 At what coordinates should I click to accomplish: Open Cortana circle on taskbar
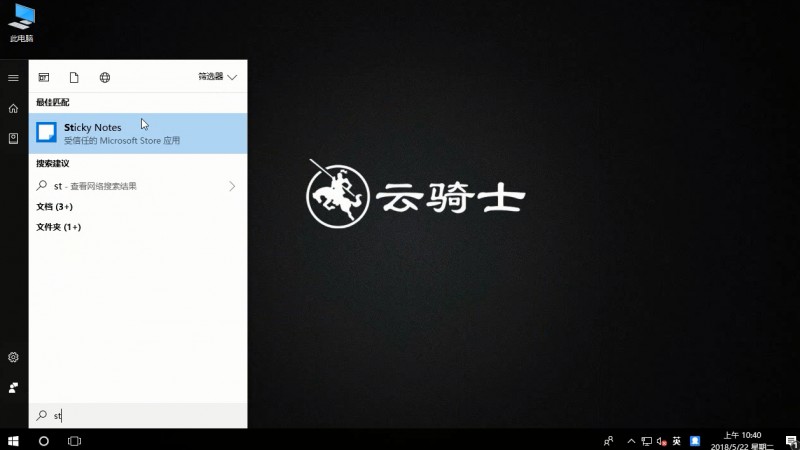pos(44,441)
